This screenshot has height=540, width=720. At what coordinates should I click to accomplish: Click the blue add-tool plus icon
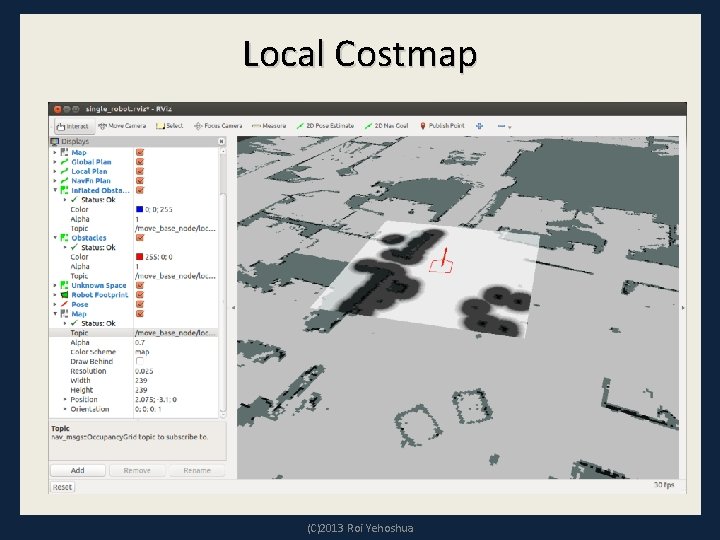click(479, 126)
